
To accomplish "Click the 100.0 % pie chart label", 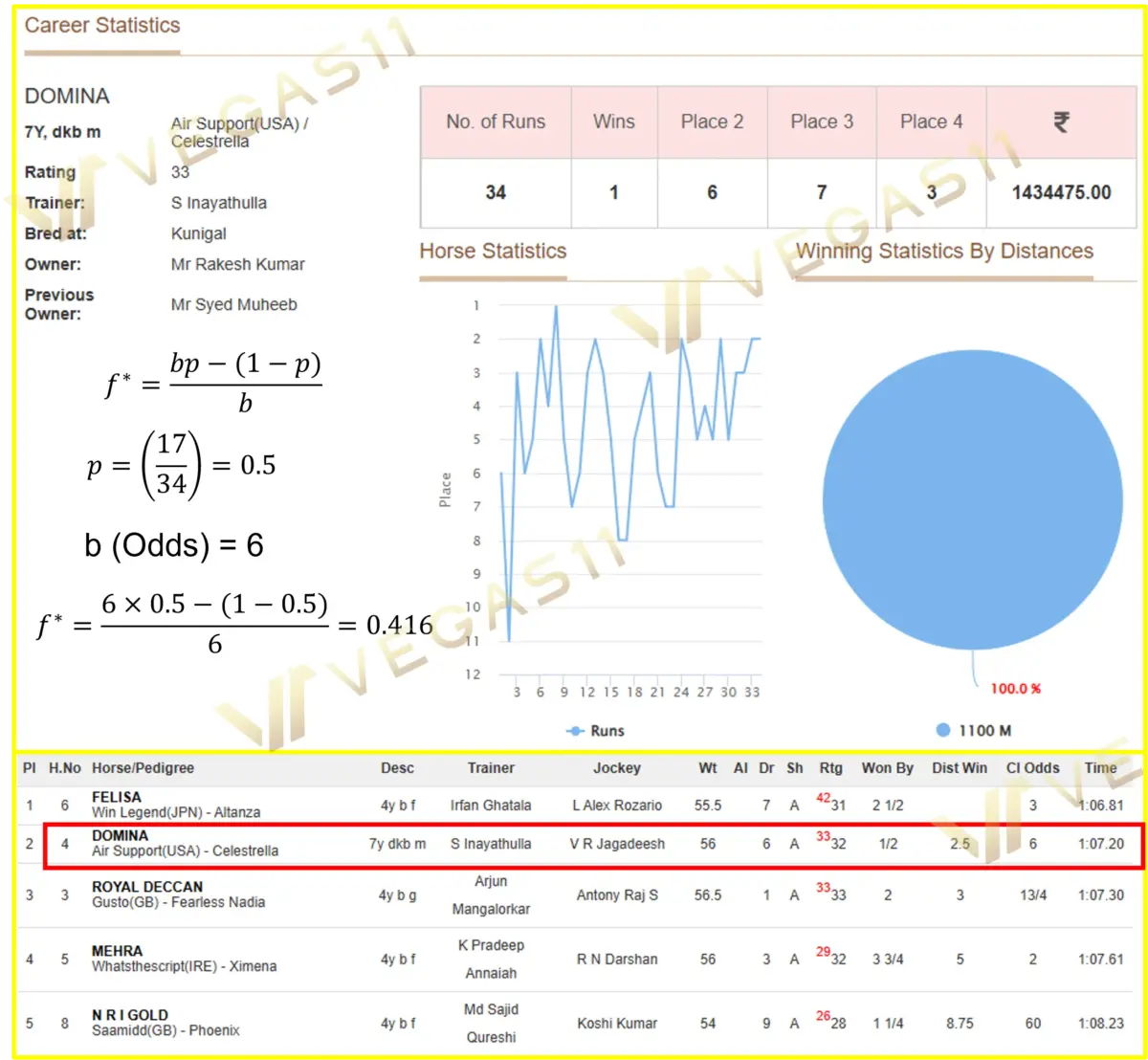I will pos(1015,689).
